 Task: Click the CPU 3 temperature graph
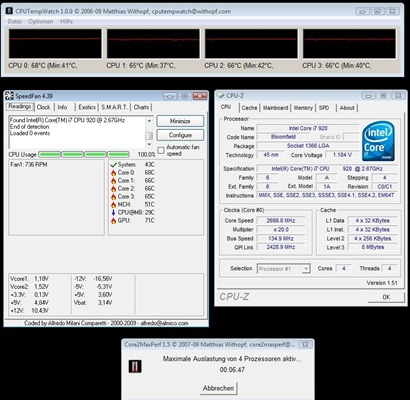pos(349,44)
